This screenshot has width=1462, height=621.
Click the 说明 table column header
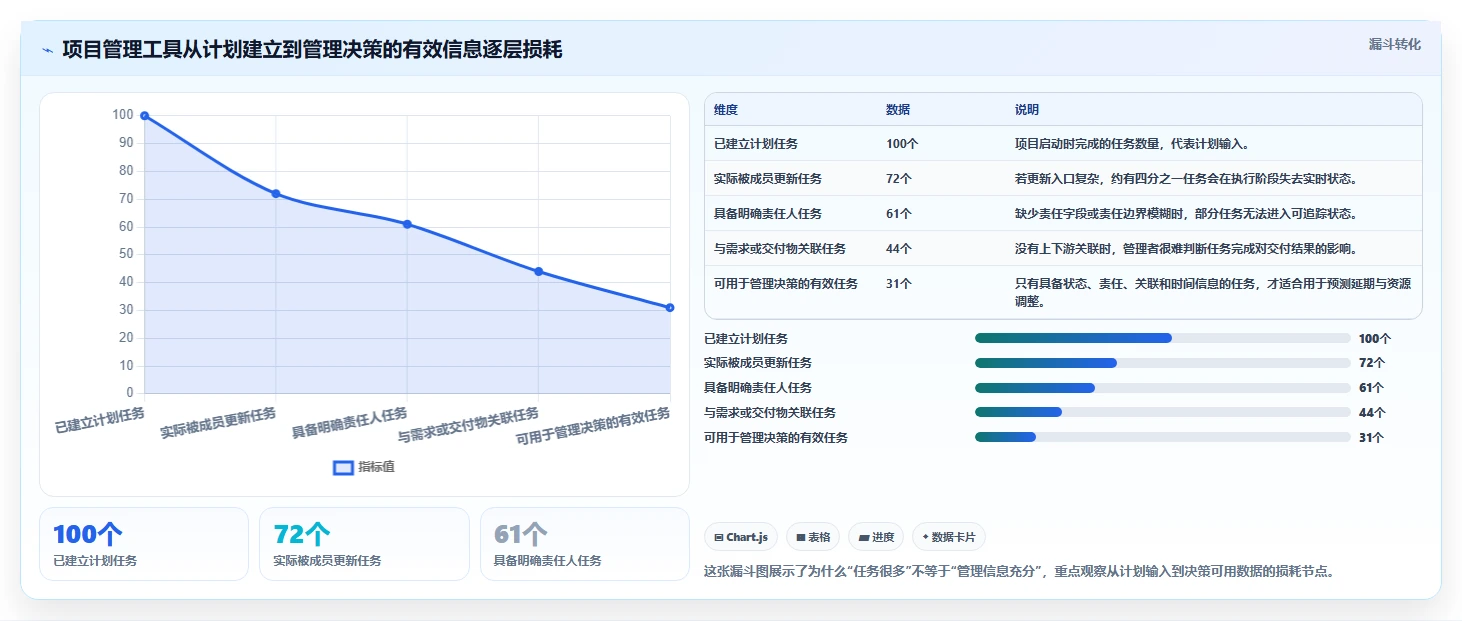pyautogui.click(x=1027, y=110)
